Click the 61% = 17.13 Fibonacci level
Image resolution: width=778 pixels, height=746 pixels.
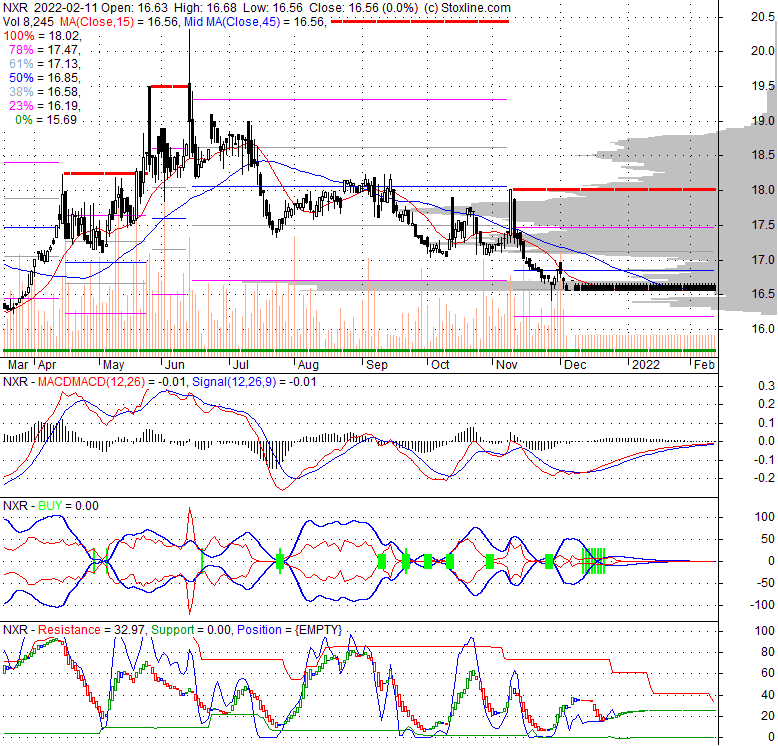pos(45,64)
